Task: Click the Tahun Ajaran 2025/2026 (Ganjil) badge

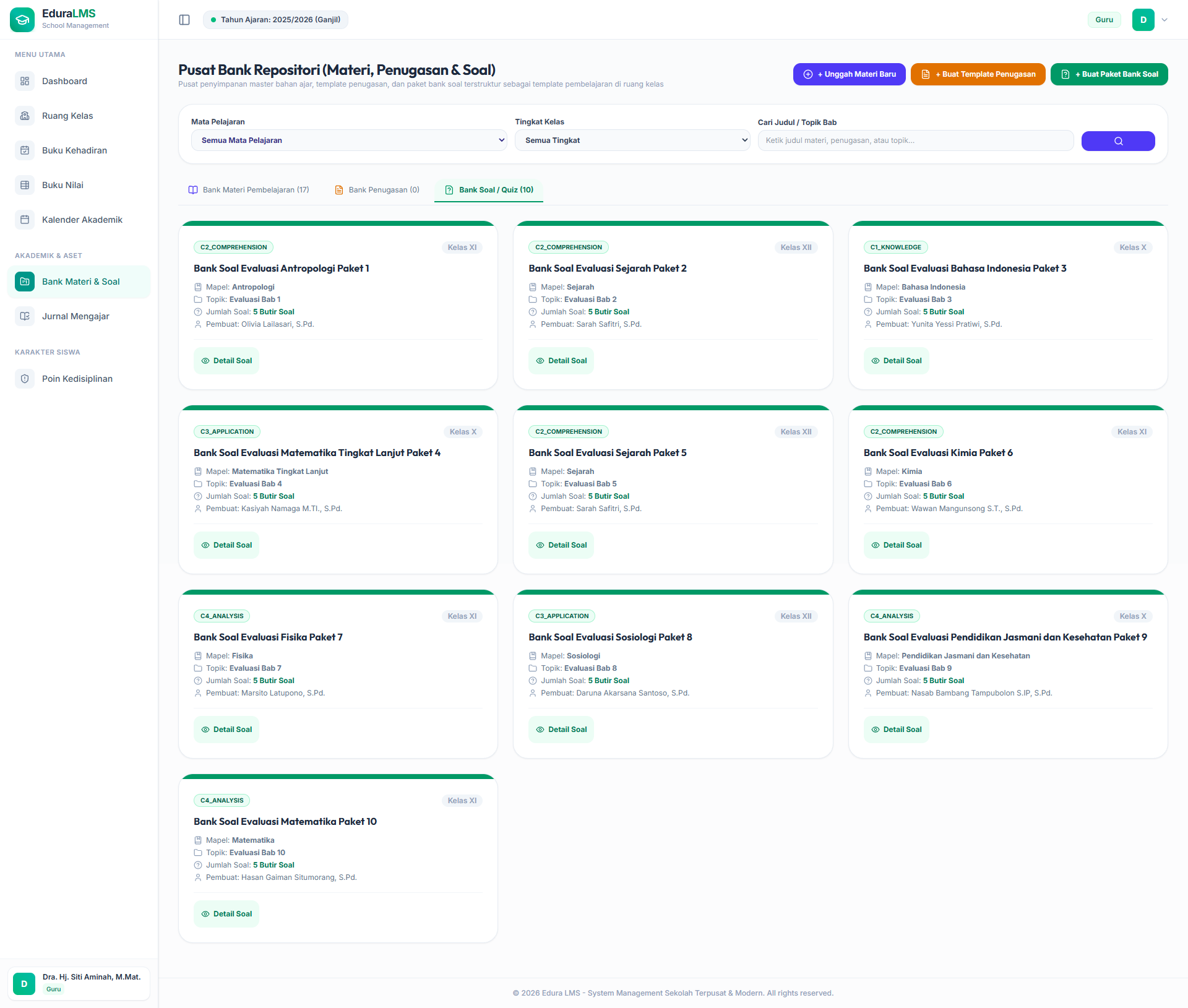Action: (x=275, y=20)
